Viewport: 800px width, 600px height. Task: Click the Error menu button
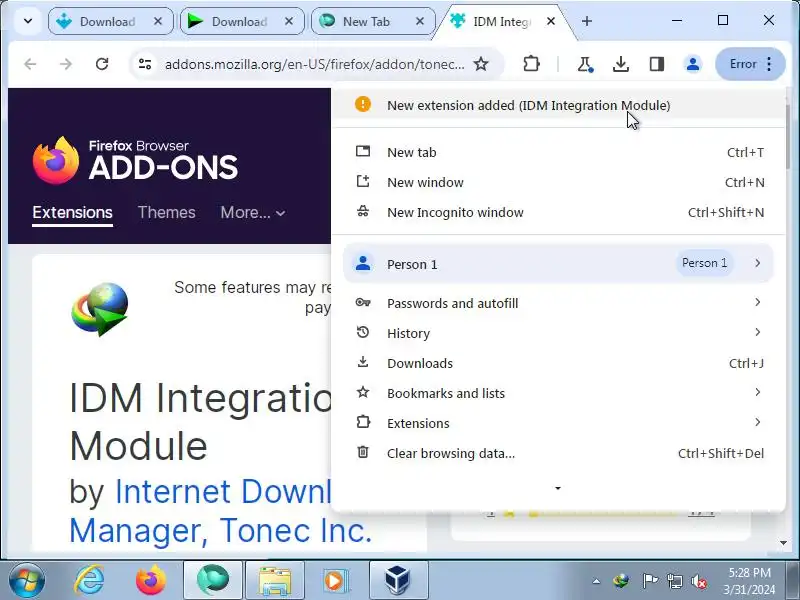750,64
